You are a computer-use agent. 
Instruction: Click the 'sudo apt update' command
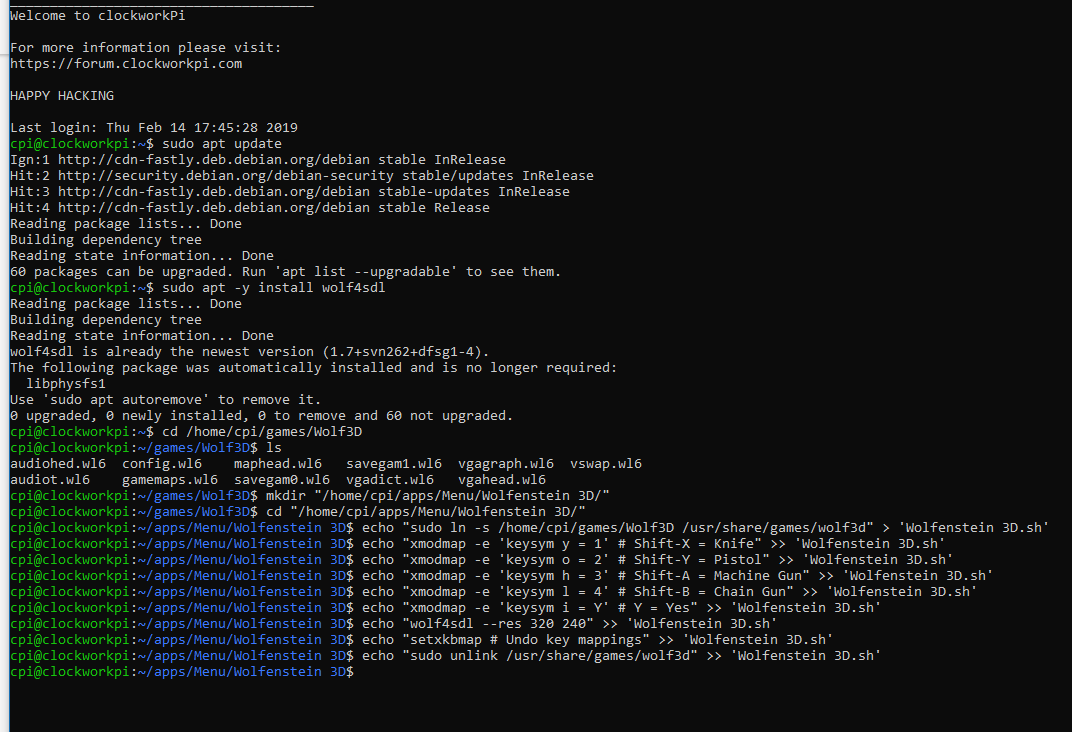pos(222,144)
